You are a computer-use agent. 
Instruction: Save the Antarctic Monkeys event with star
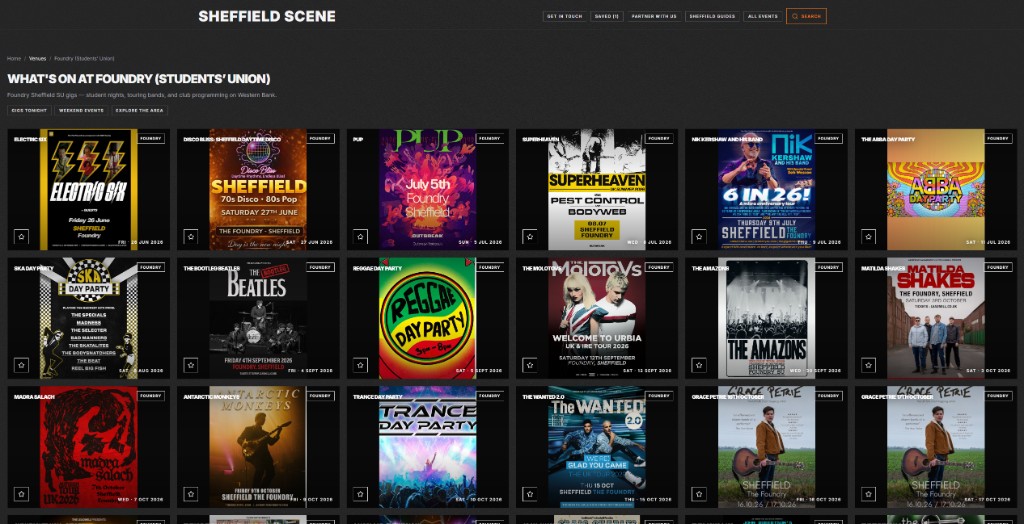point(191,494)
